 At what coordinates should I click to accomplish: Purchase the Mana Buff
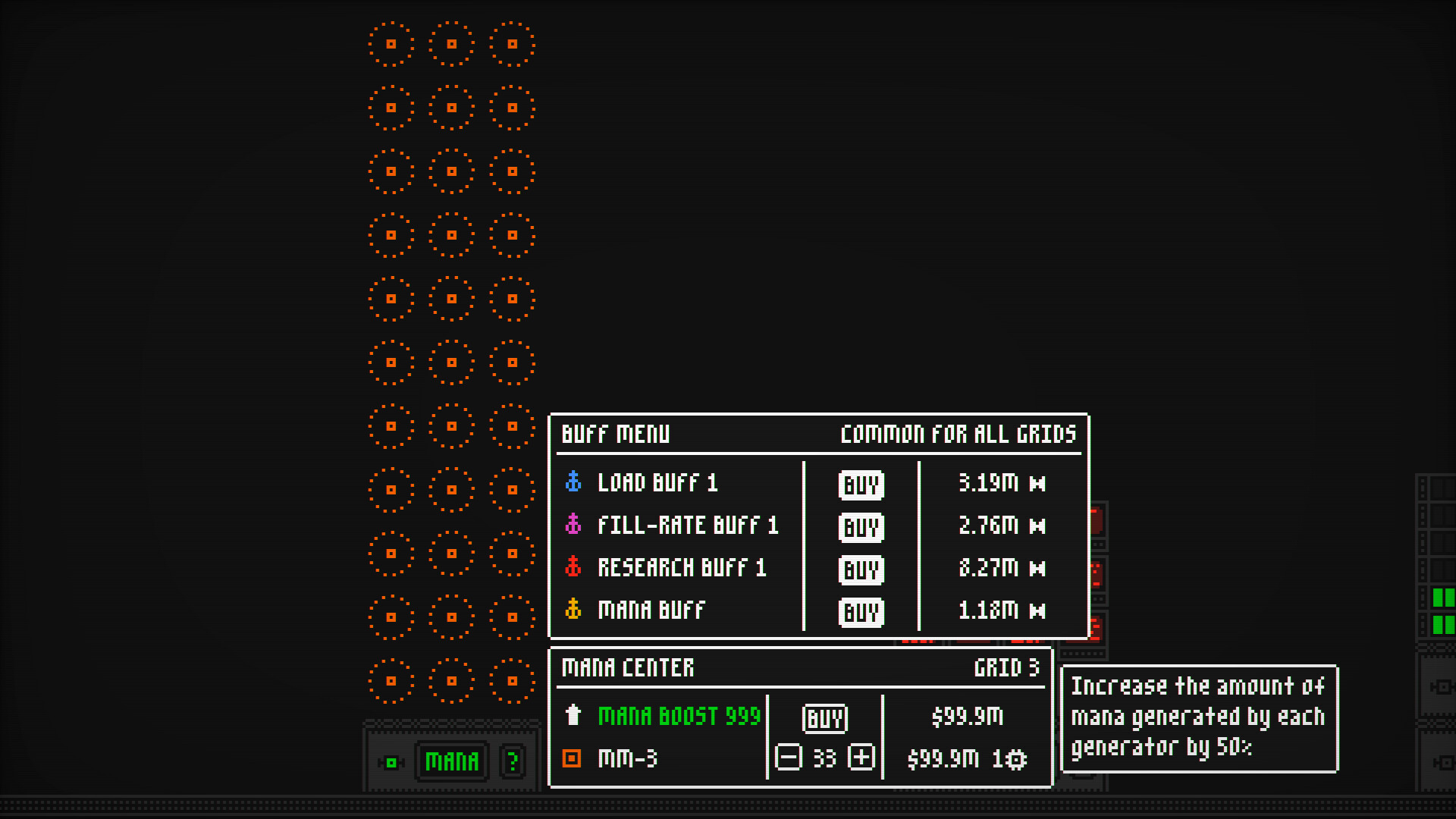click(861, 612)
